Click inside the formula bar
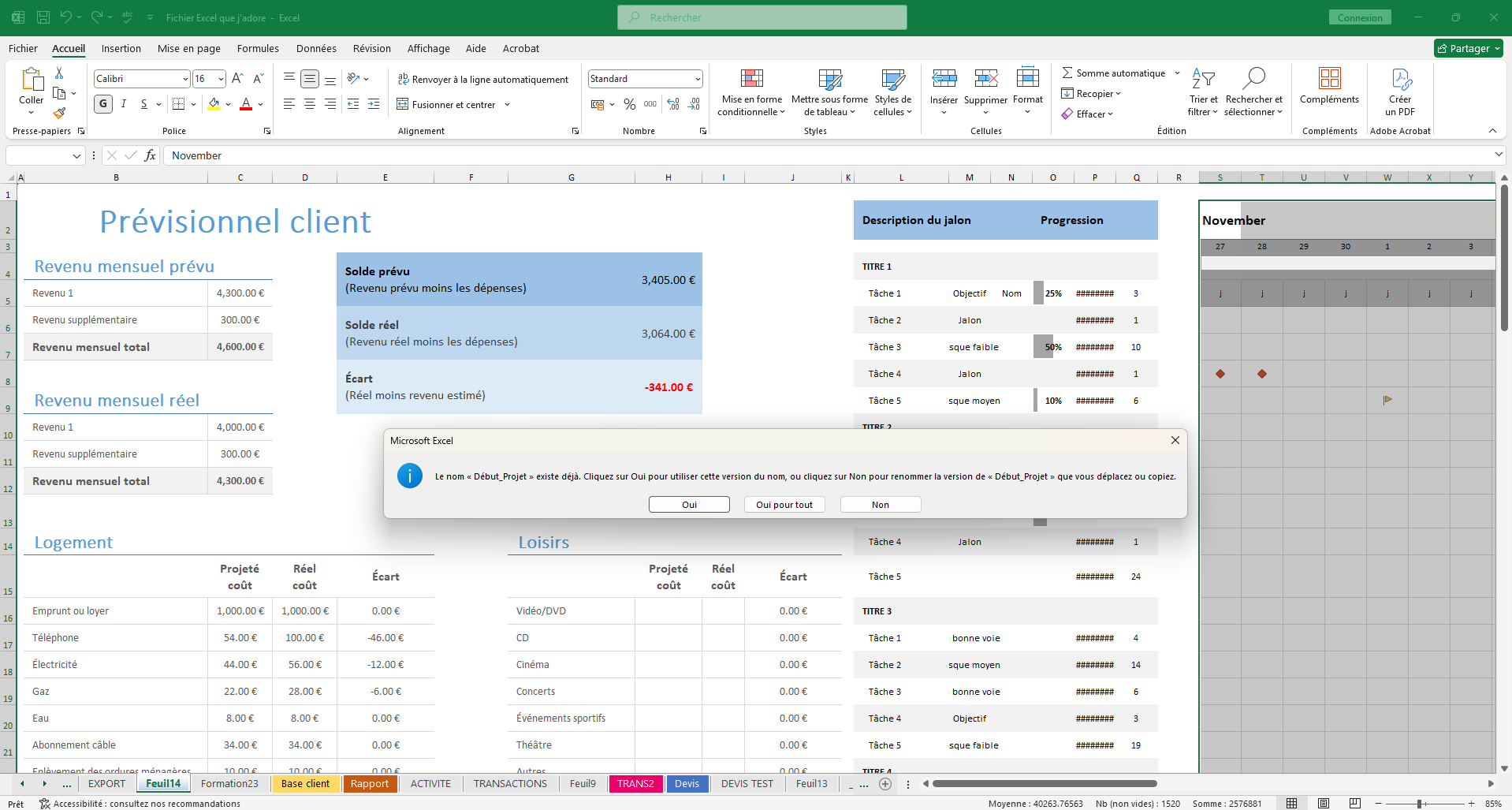This screenshot has height=810, width=1512. click(x=473, y=155)
